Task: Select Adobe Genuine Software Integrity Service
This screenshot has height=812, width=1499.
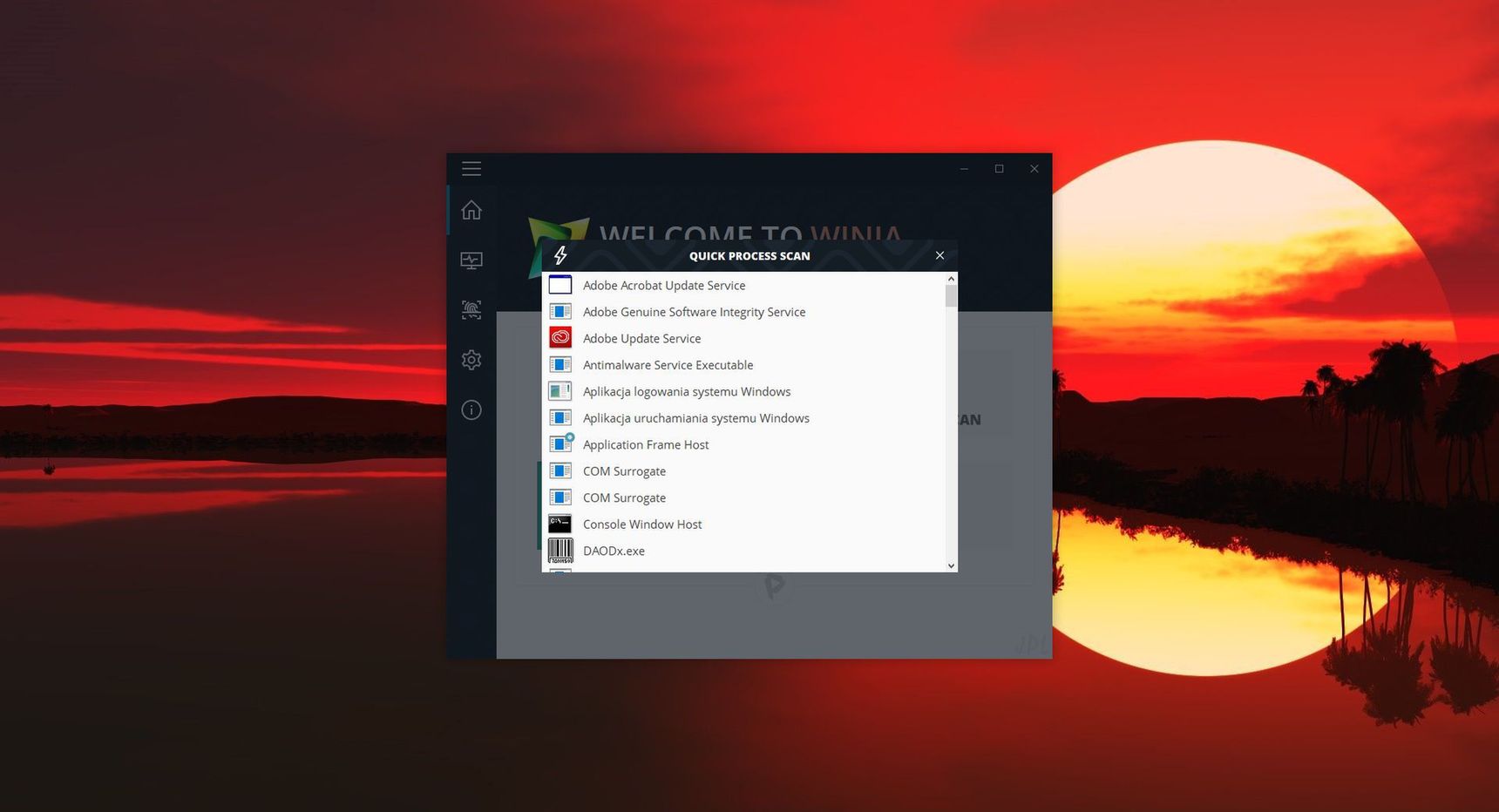Action: pos(743,312)
